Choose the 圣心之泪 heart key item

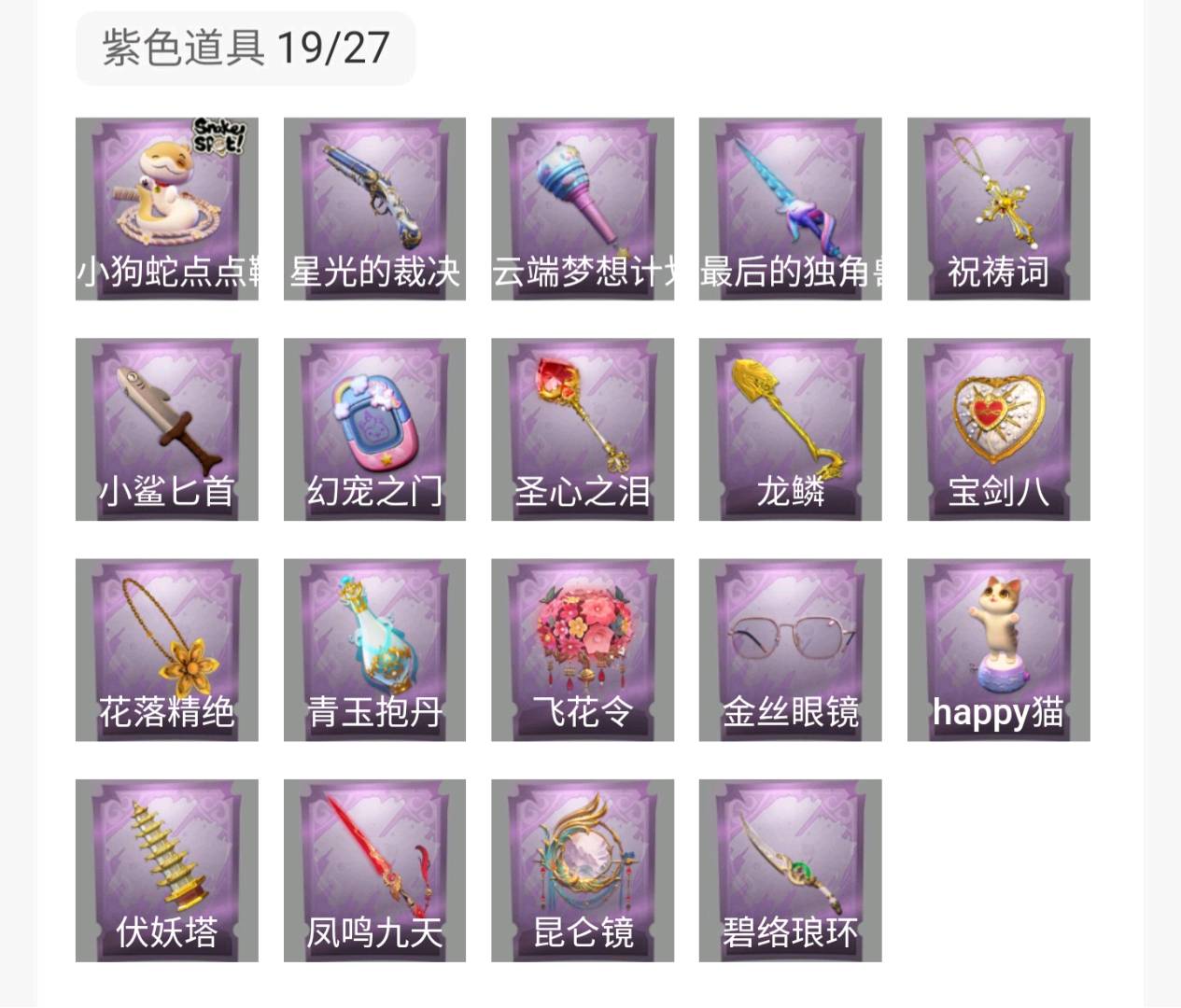click(x=583, y=429)
